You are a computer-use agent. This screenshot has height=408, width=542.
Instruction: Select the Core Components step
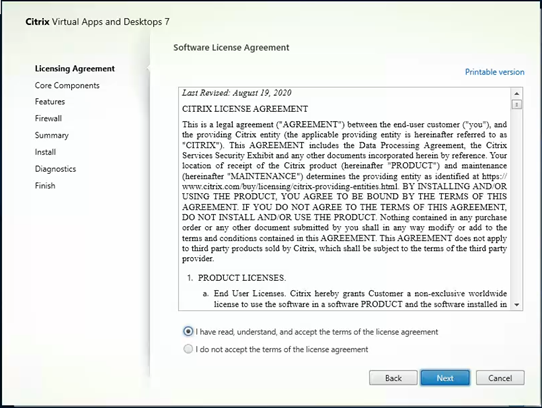click(x=67, y=85)
